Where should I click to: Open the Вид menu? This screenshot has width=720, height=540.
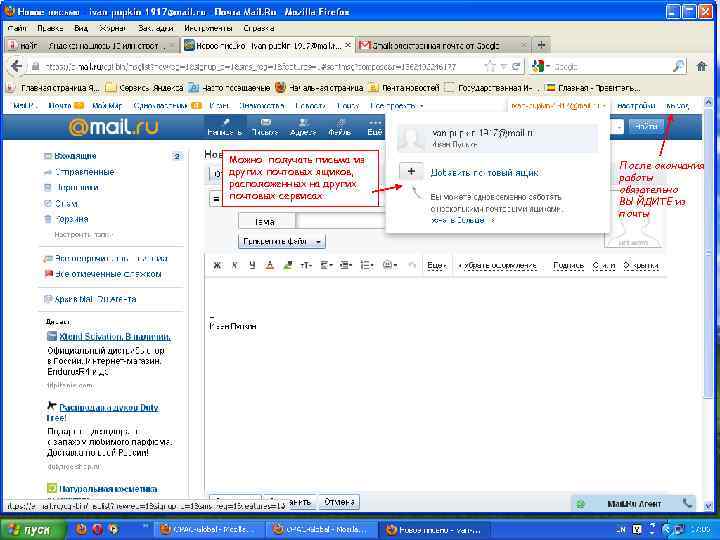pyautogui.click(x=81, y=28)
